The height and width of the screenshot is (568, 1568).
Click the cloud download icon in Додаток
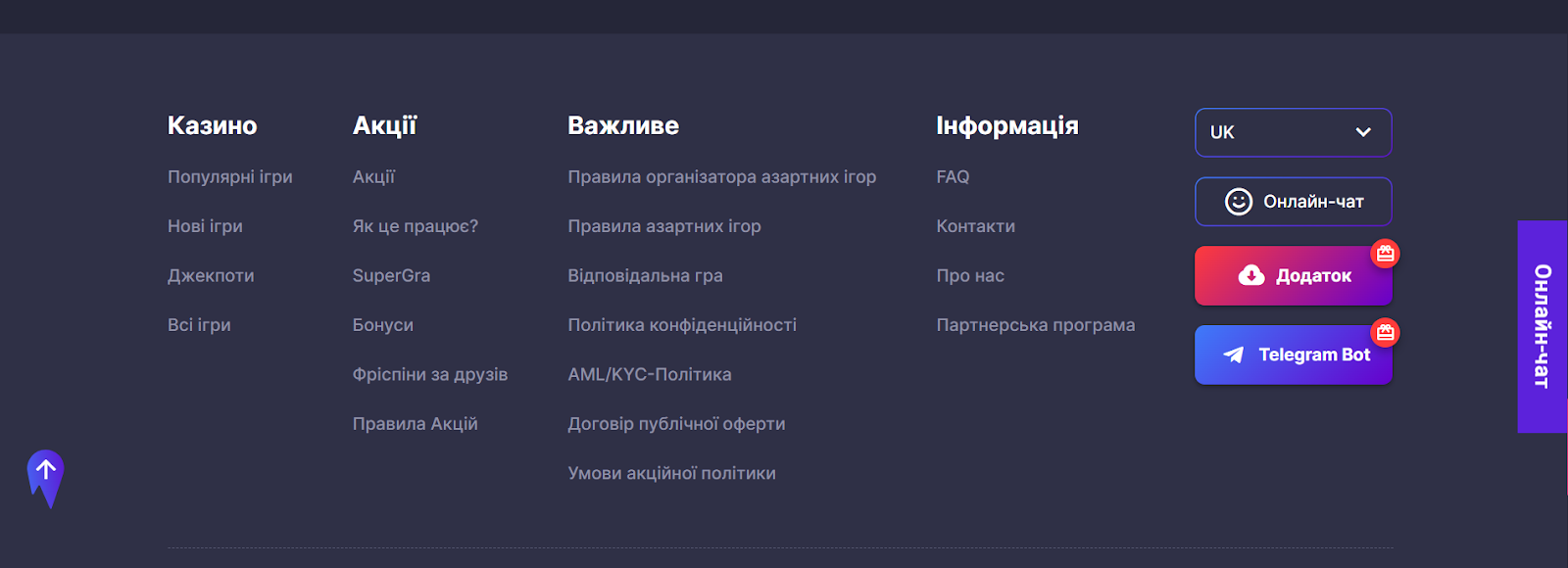(x=1251, y=276)
